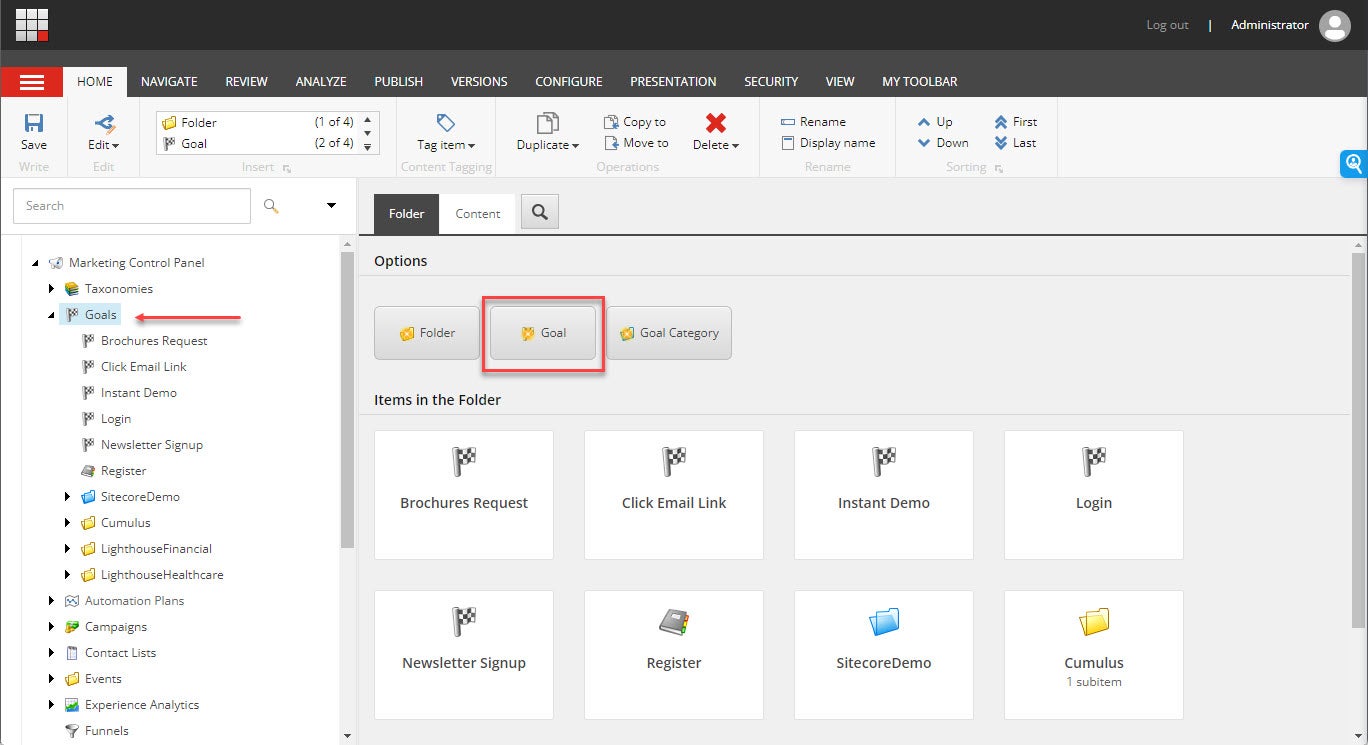This screenshot has height=745, width=1368.
Task: Click the Goal Category option button
Action: pyautogui.click(x=669, y=333)
